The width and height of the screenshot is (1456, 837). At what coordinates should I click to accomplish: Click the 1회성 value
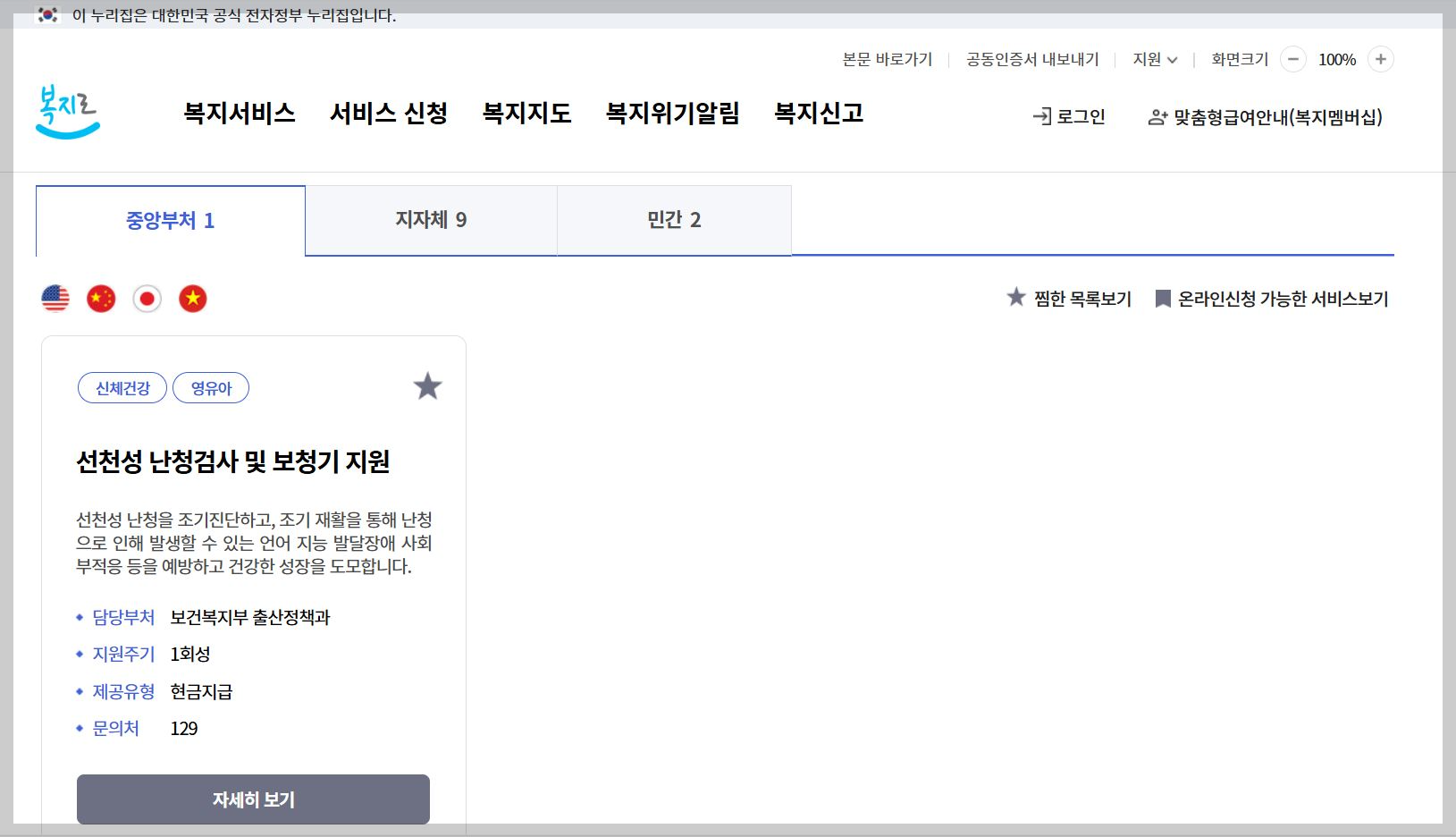point(190,655)
